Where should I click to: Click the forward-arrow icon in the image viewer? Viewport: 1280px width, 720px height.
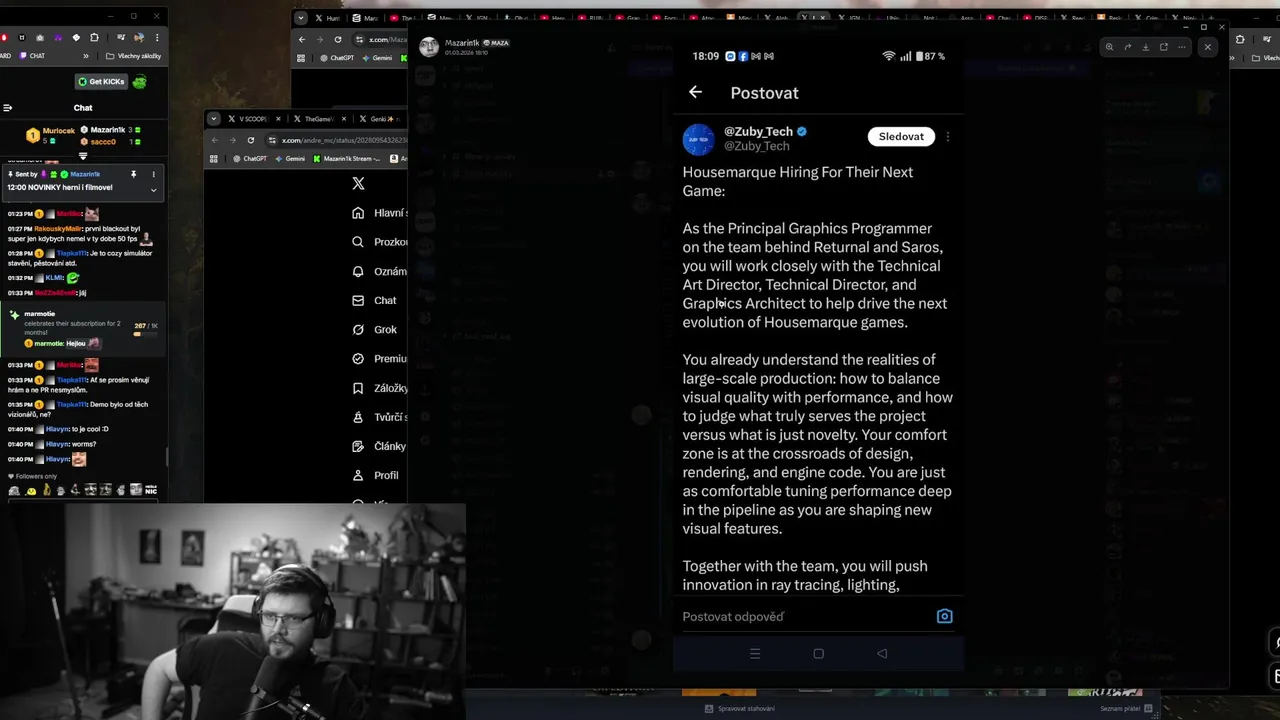pyautogui.click(x=1128, y=47)
